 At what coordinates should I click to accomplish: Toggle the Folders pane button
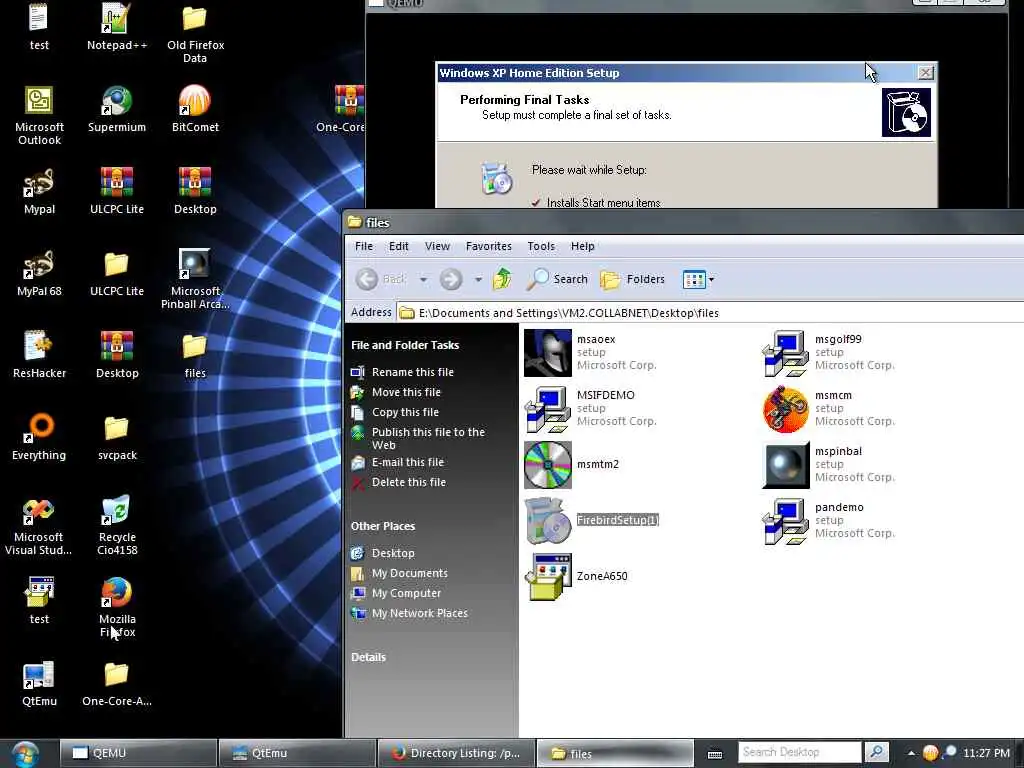pyautogui.click(x=632, y=279)
